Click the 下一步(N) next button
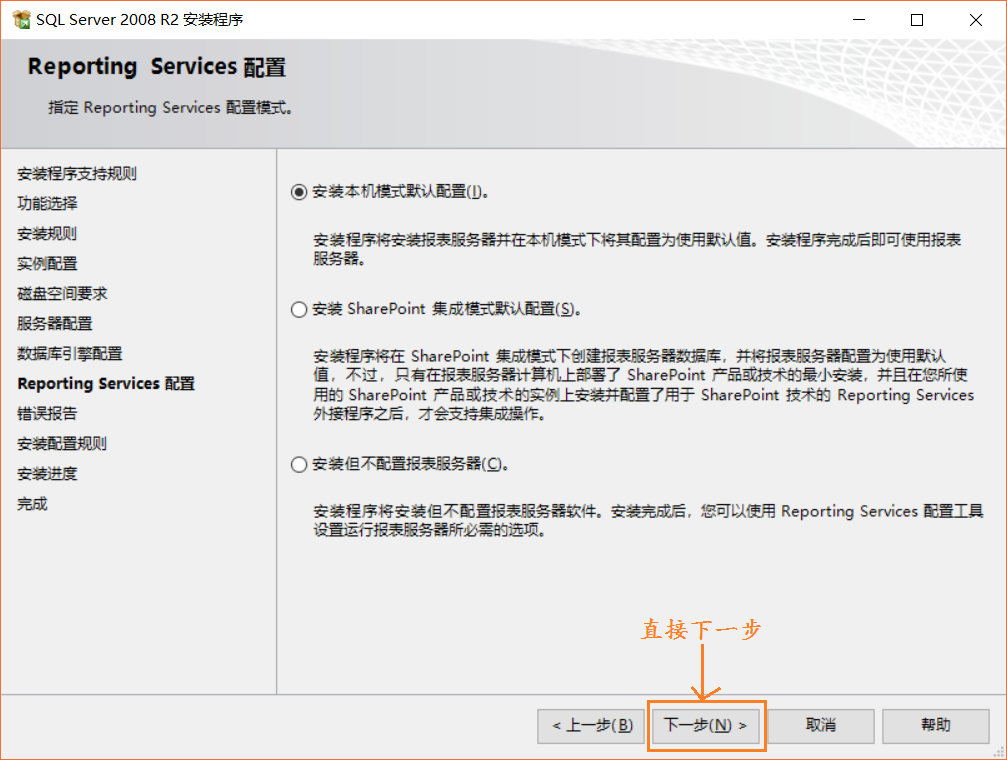Screen dimensions: 1007x760 tap(706, 725)
